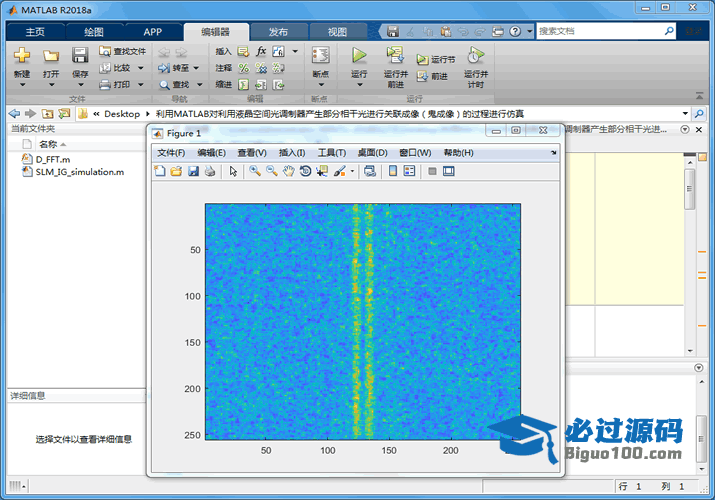Click the up one folder level icon
The width and height of the screenshot is (715, 500).
click(x=47, y=113)
